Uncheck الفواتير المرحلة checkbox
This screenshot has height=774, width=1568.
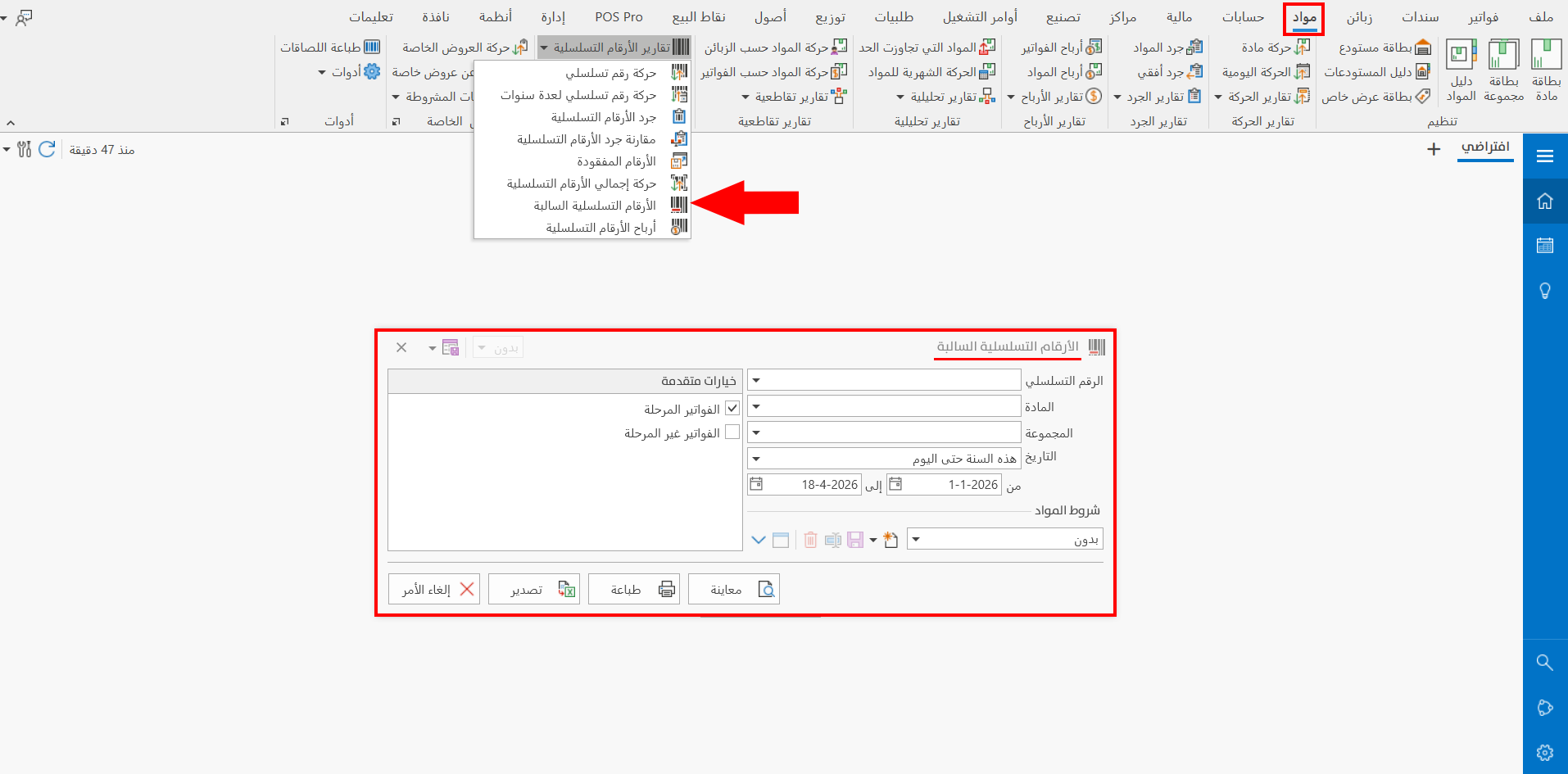tap(732, 408)
